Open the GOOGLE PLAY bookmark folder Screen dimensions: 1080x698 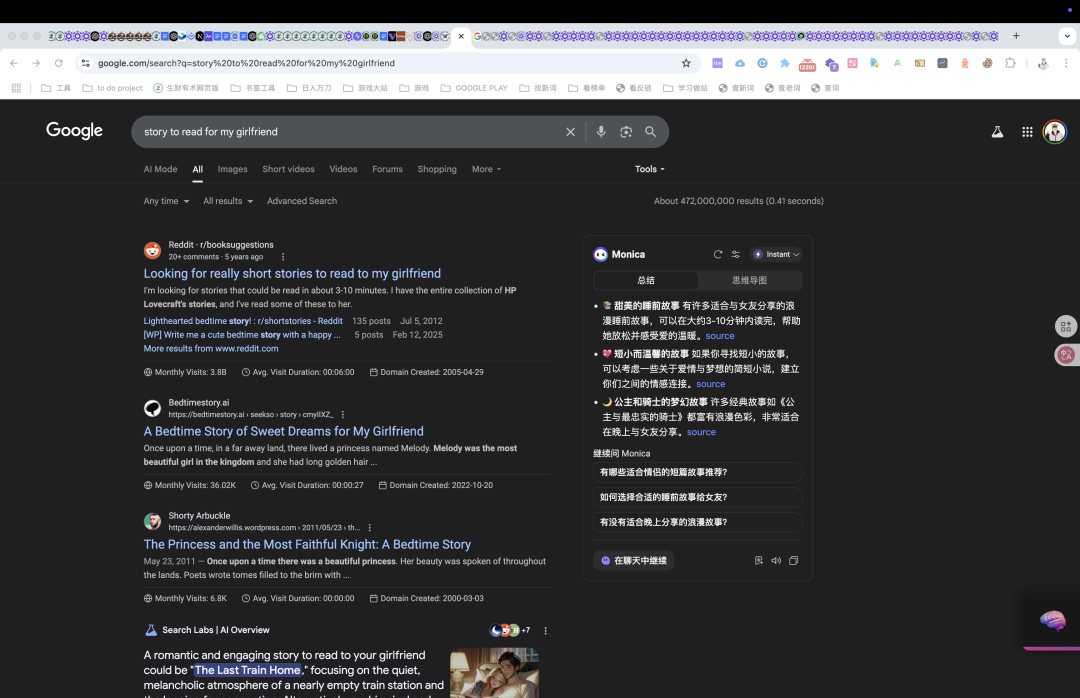[x=474, y=88]
